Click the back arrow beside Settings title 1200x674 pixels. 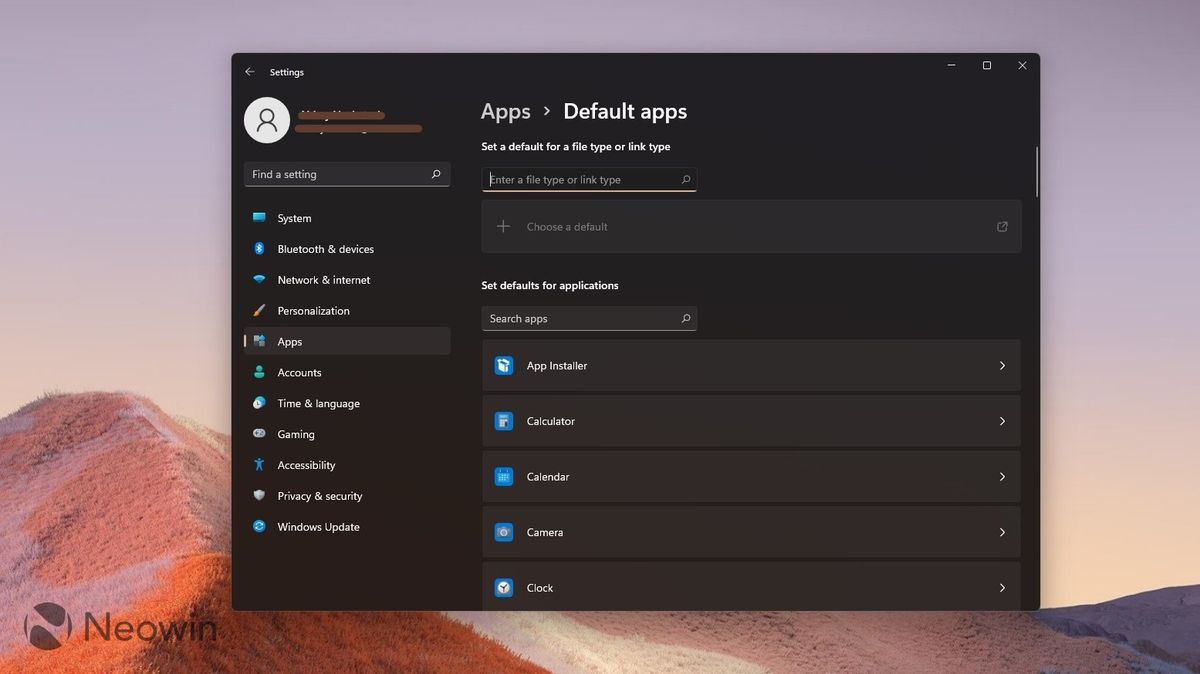click(250, 72)
